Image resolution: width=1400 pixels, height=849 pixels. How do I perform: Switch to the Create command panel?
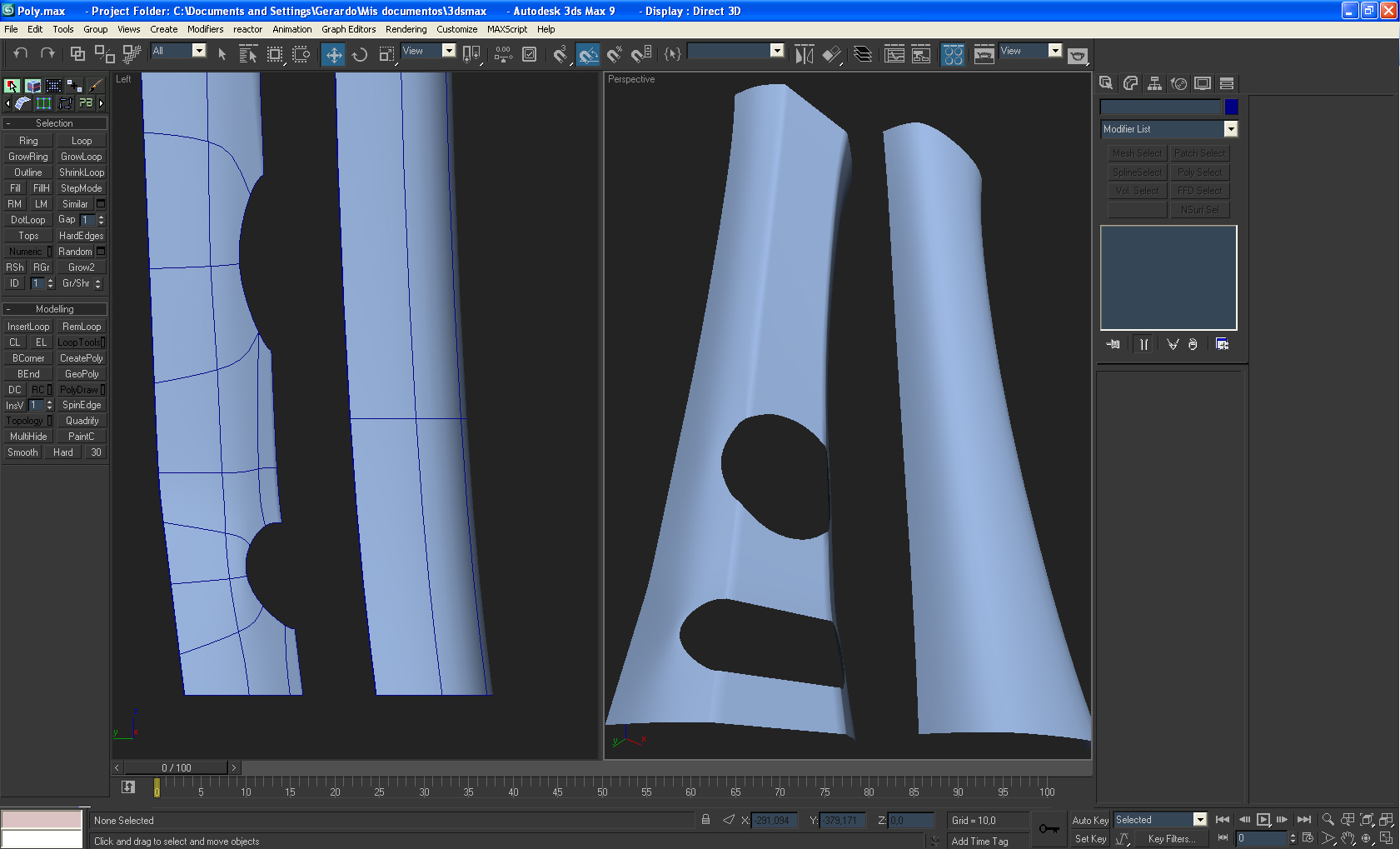click(1106, 83)
